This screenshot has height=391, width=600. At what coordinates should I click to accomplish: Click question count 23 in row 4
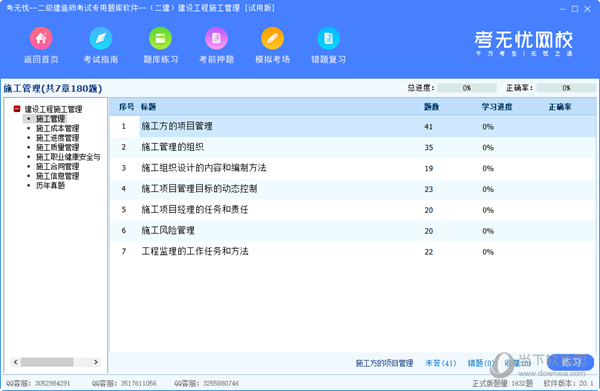429,189
